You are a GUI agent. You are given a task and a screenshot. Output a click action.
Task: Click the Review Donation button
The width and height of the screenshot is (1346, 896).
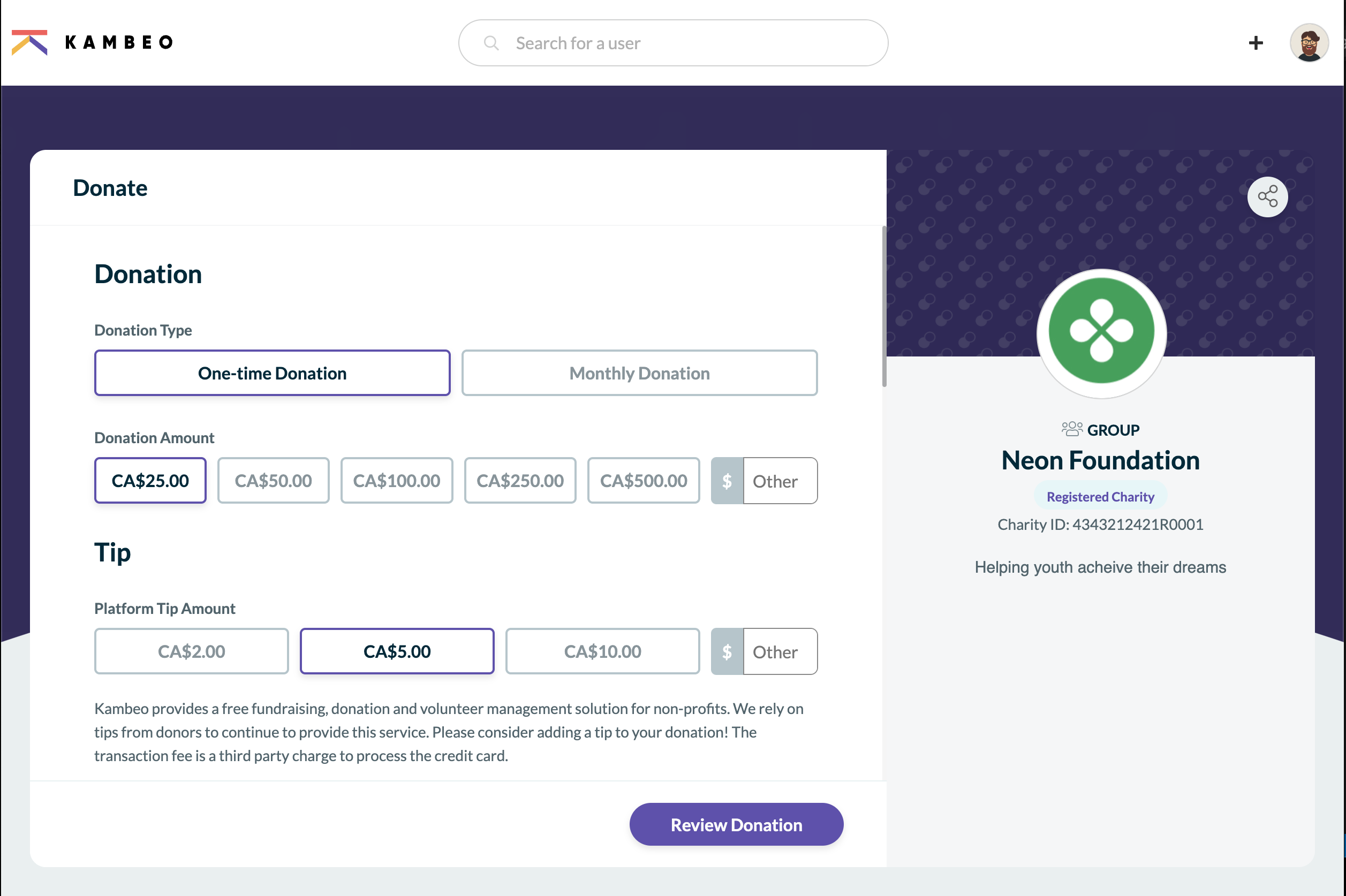[x=736, y=825]
